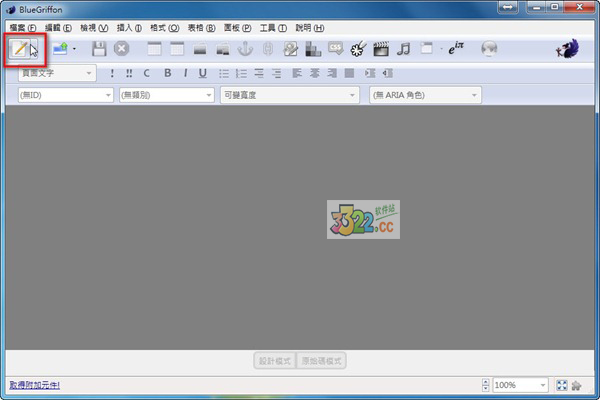The width and height of the screenshot is (600, 400).
Task: Click the 取得附加元件! link
Action: click(34, 385)
